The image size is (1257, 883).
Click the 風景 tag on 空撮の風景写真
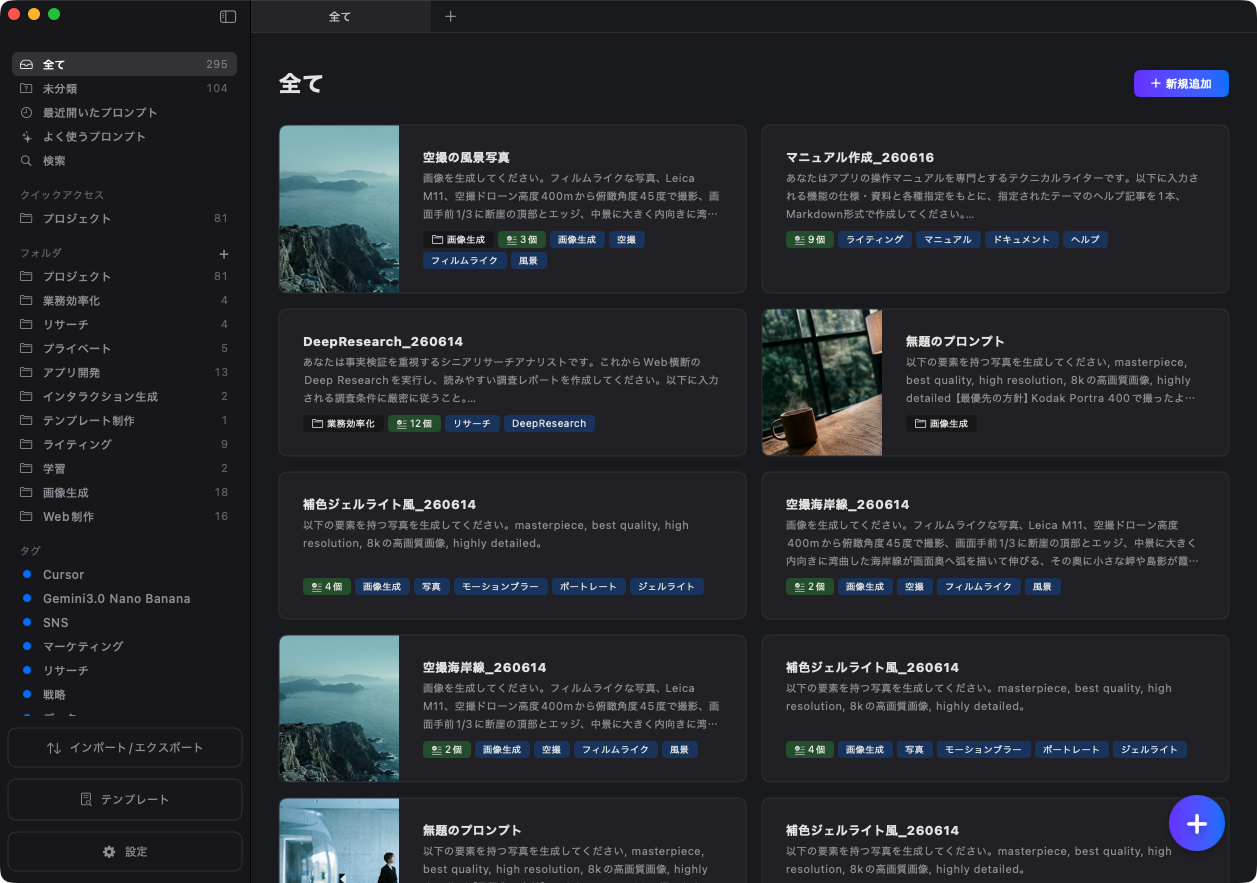pyautogui.click(x=529, y=261)
